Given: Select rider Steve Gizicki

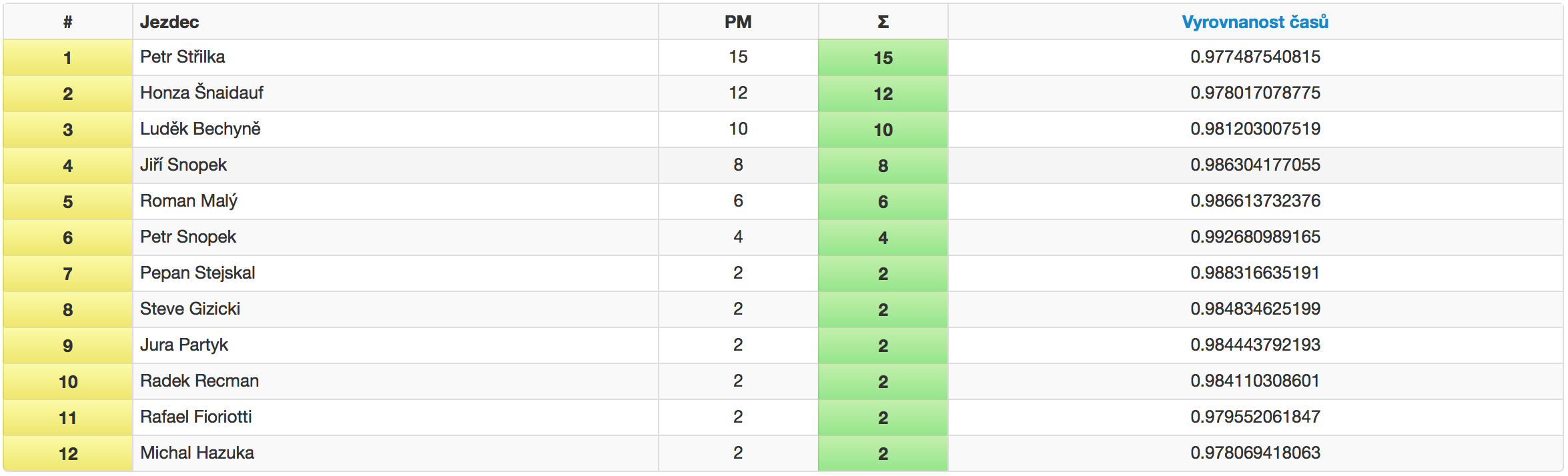Looking at the screenshot, I should pyautogui.click(x=190, y=309).
